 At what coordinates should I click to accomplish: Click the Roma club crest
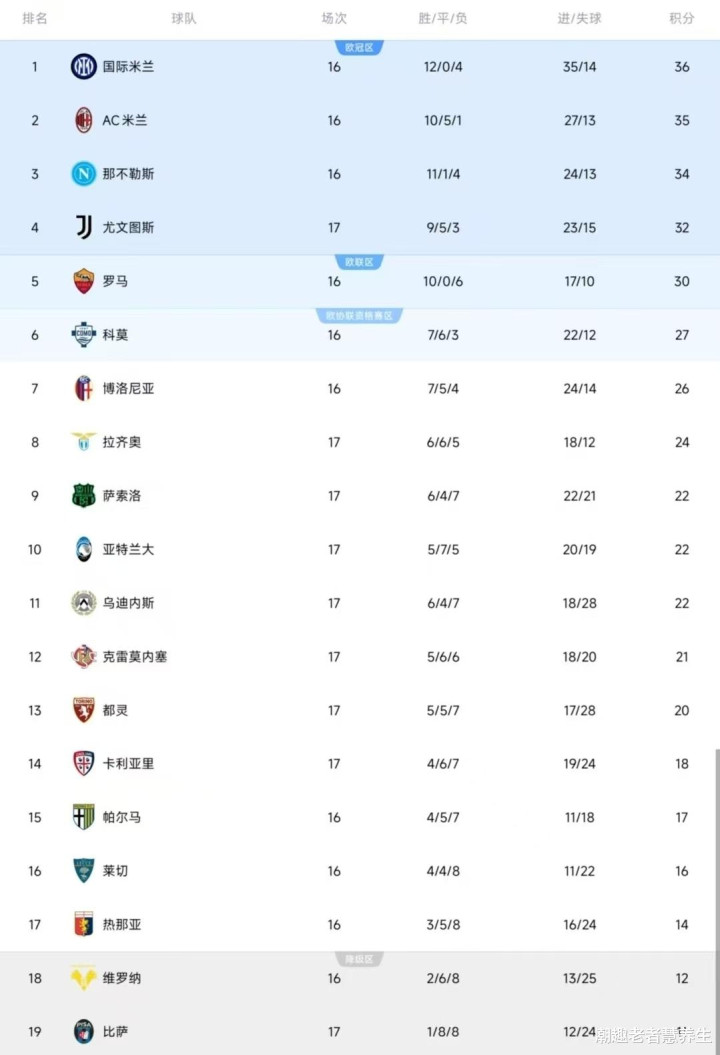tap(84, 282)
